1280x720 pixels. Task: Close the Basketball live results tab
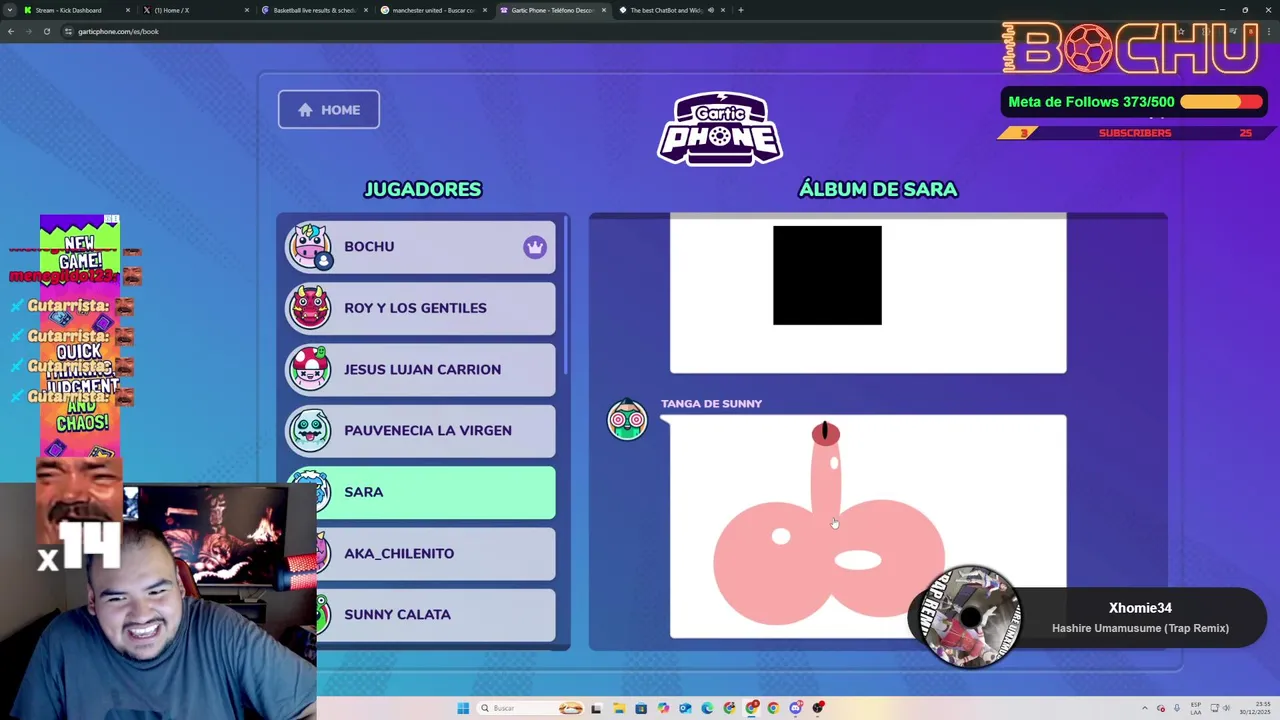tap(366, 10)
